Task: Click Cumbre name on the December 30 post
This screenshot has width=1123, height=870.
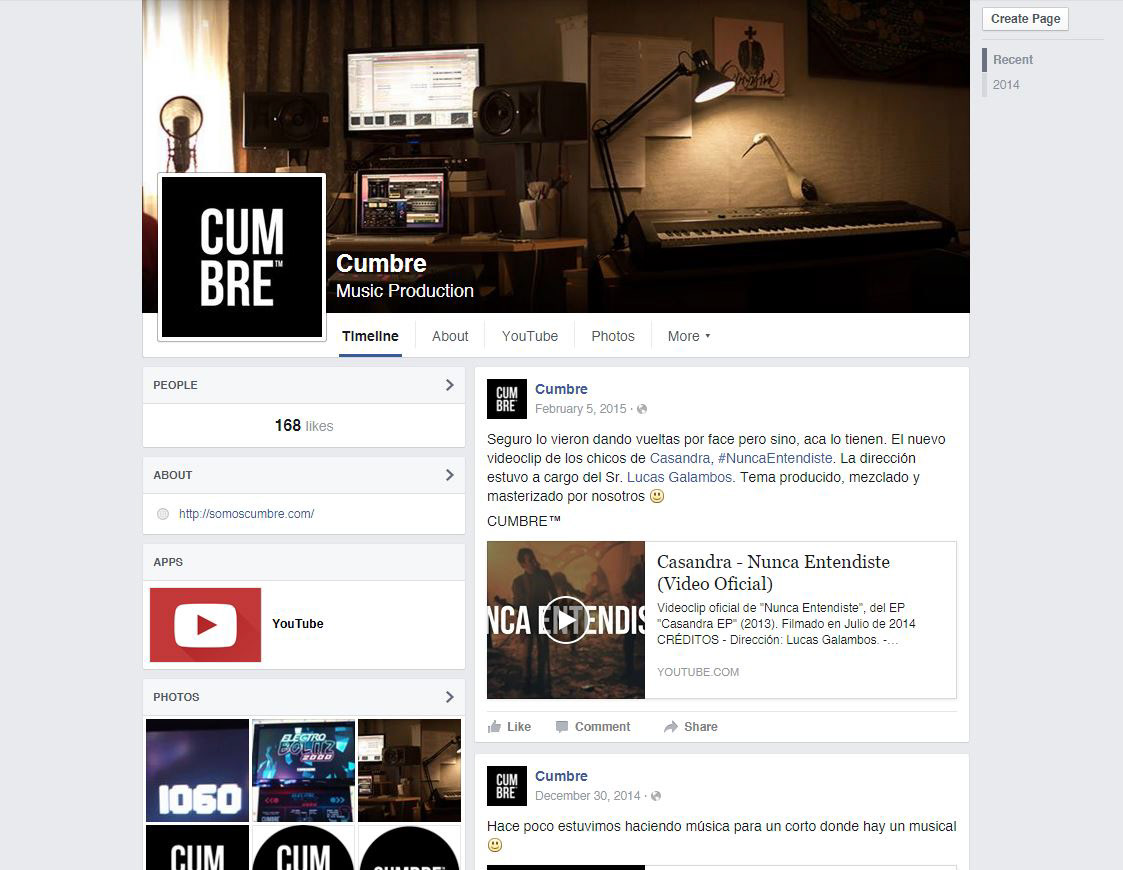Action: (x=561, y=775)
